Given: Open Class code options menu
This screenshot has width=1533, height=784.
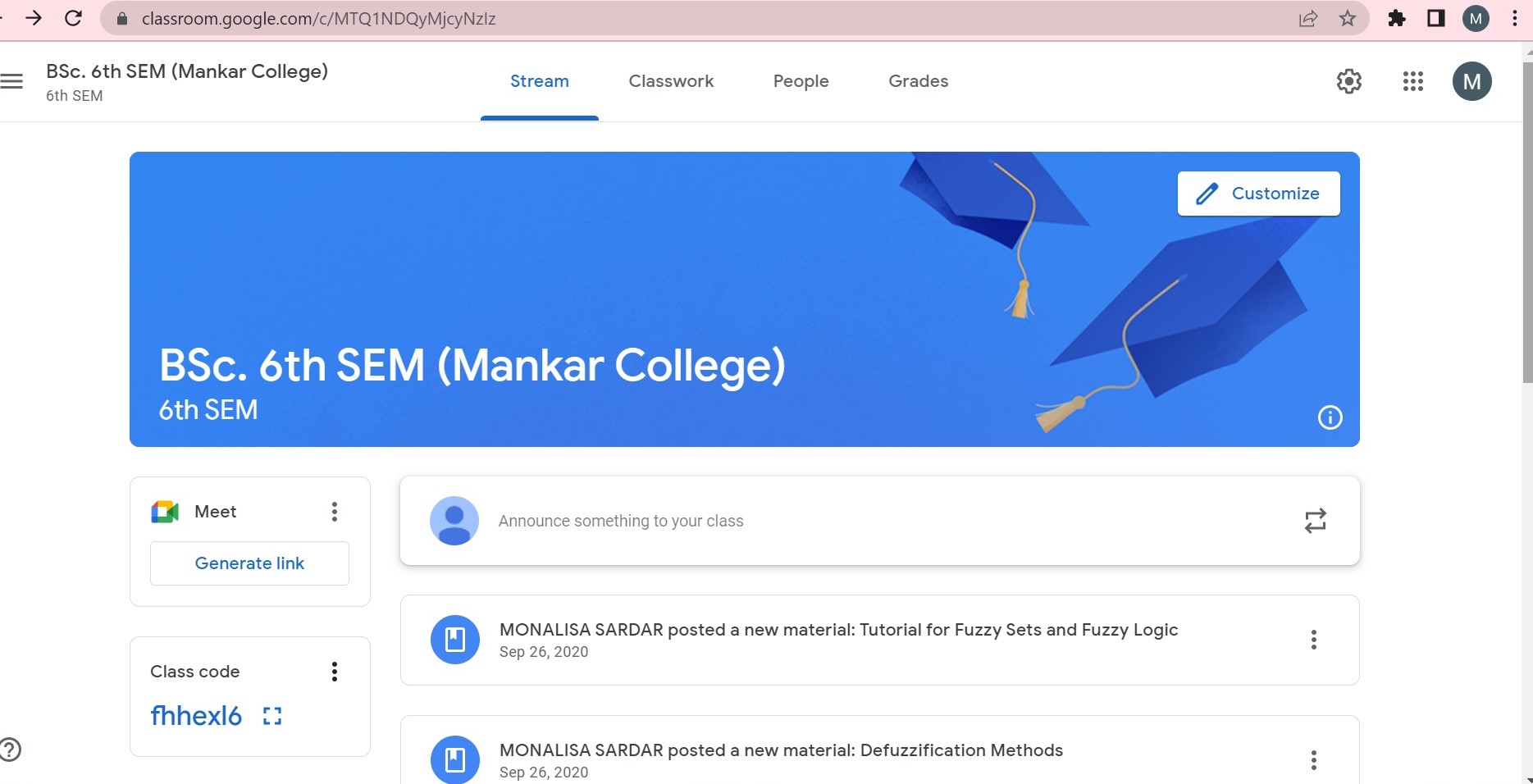Looking at the screenshot, I should (x=334, y=672).
